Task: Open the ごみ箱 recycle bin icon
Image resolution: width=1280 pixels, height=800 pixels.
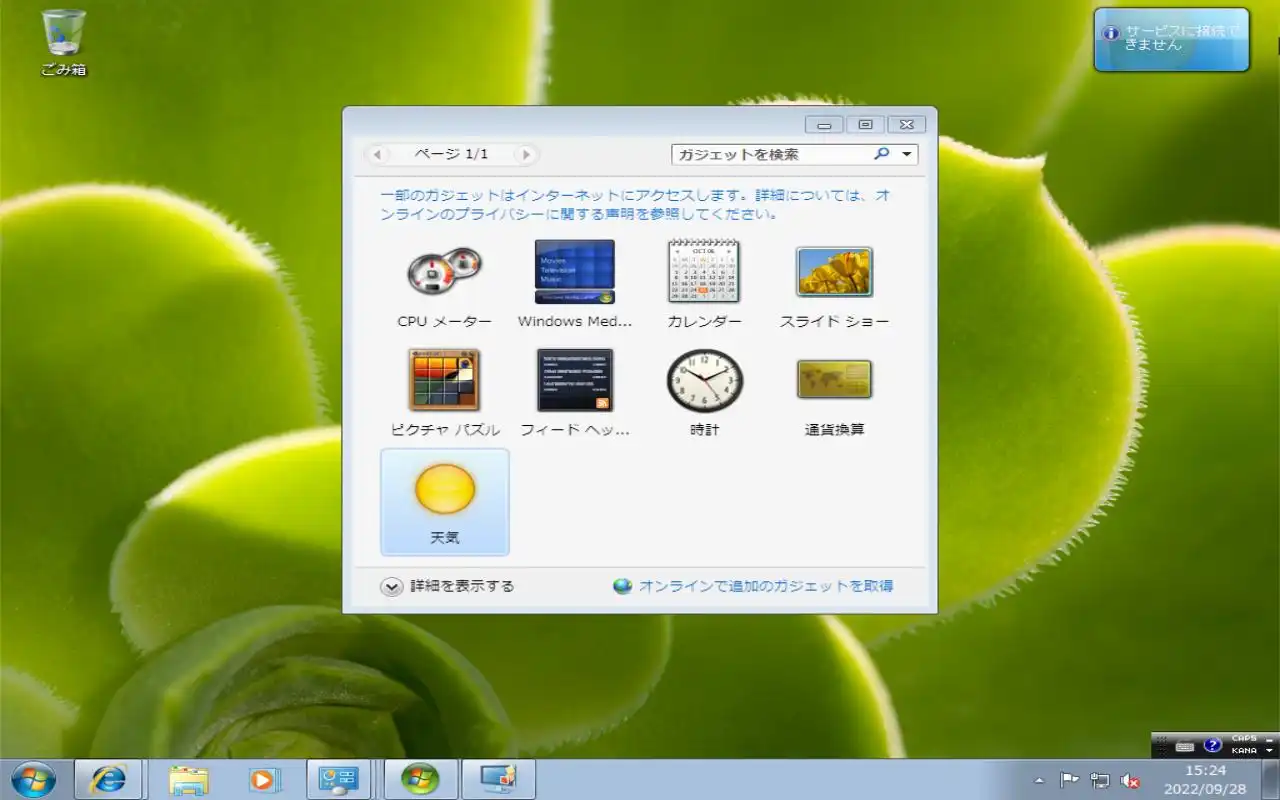Action: (x=64, y=43)
